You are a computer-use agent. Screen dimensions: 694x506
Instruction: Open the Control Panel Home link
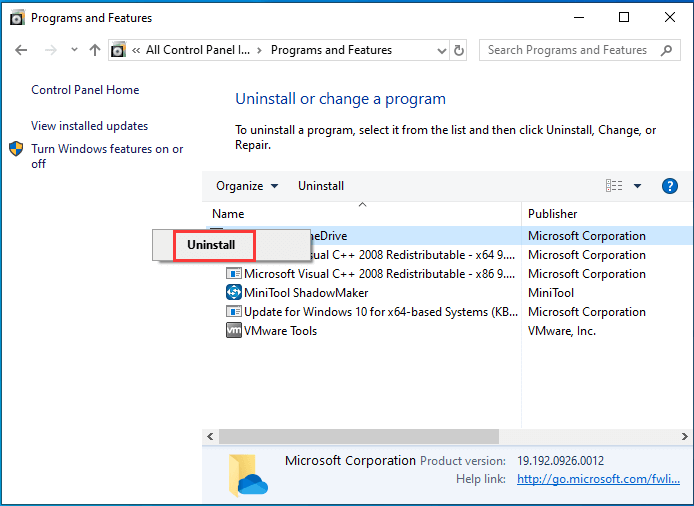click(85, 90)
